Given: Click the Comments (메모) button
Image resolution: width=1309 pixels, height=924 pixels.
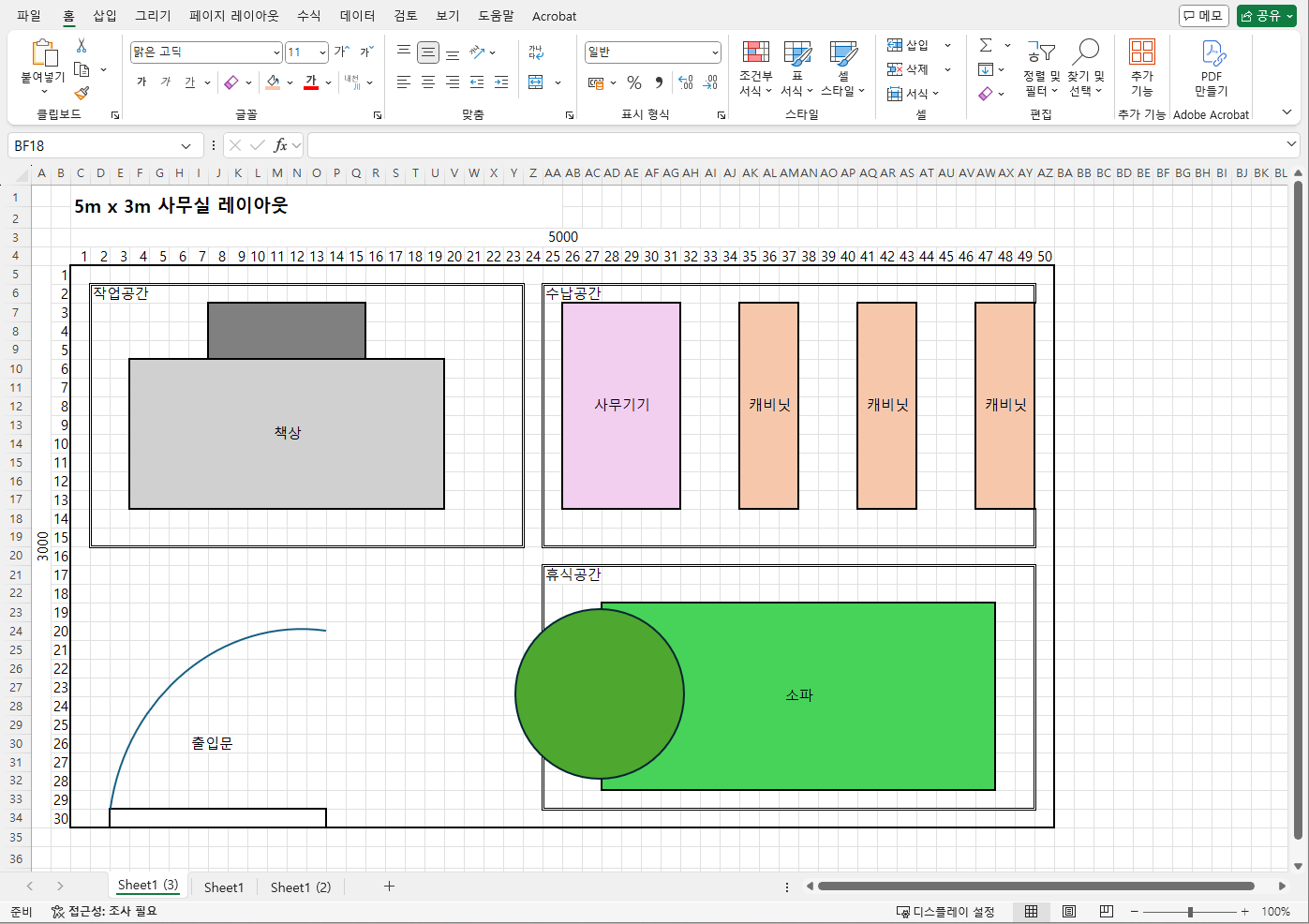Looking at the screenshot, I should tap(1204, 16).
